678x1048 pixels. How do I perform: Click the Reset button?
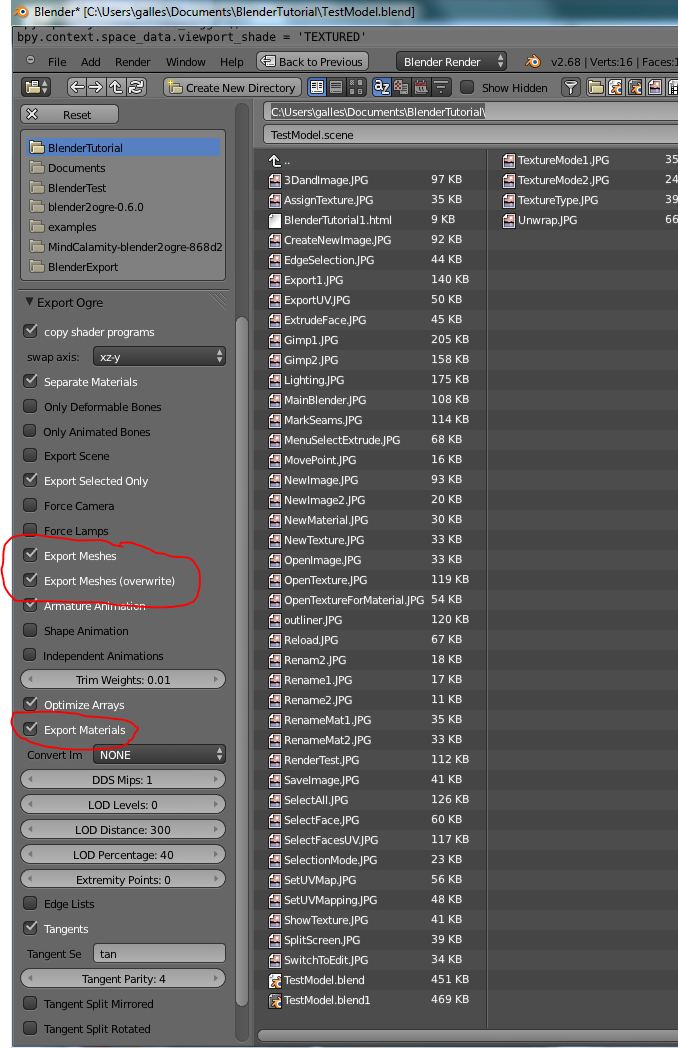[70, 114]
